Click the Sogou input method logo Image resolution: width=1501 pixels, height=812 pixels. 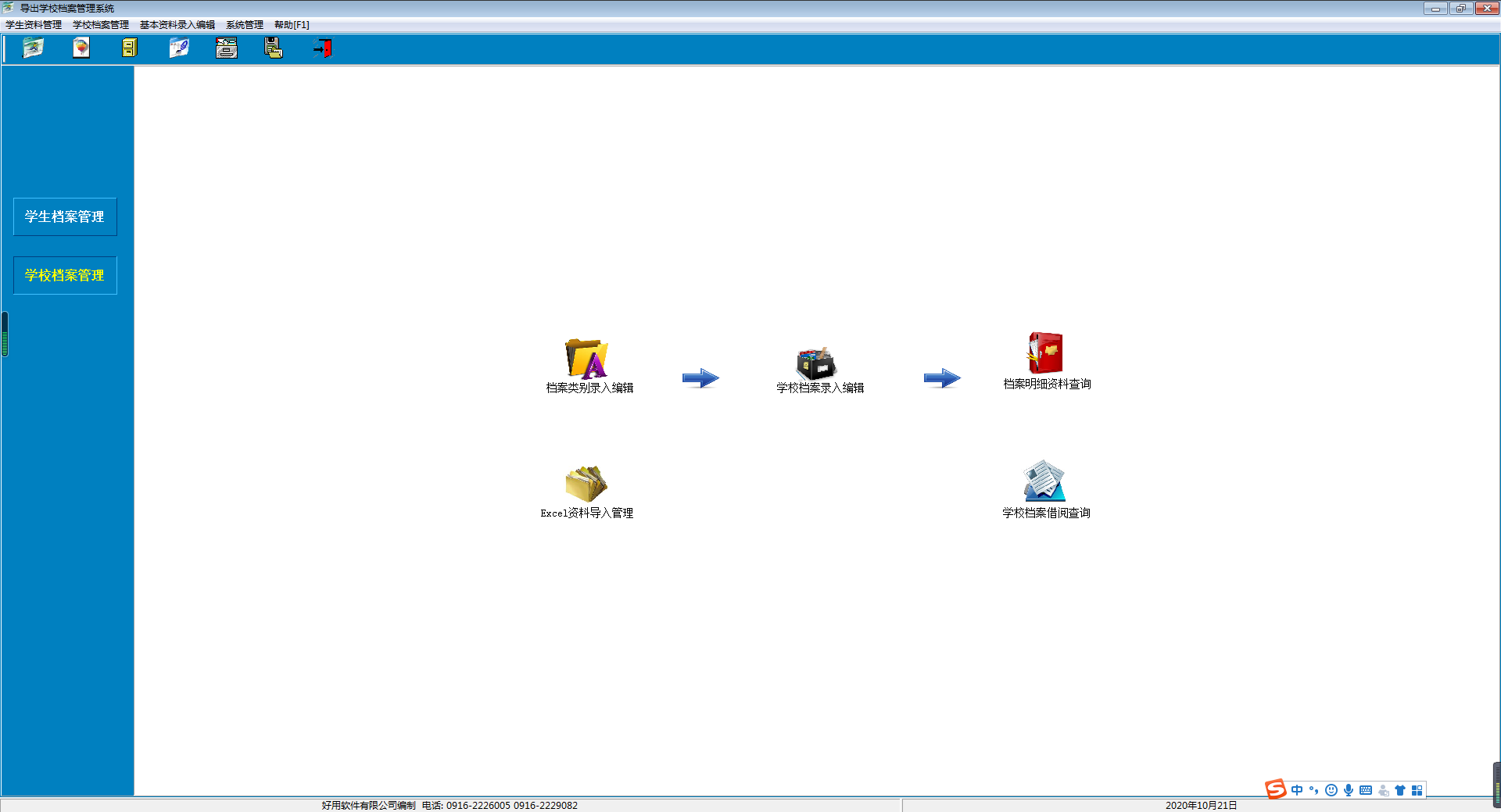click(x=1276, y=789)
